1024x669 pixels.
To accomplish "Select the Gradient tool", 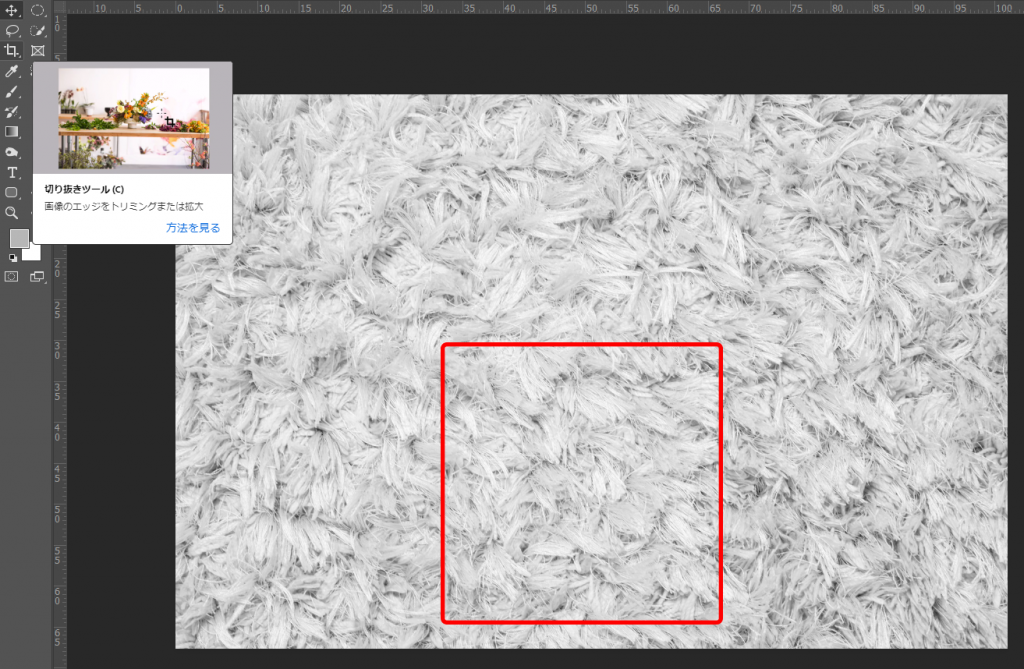I will click(x=12, y=132).
